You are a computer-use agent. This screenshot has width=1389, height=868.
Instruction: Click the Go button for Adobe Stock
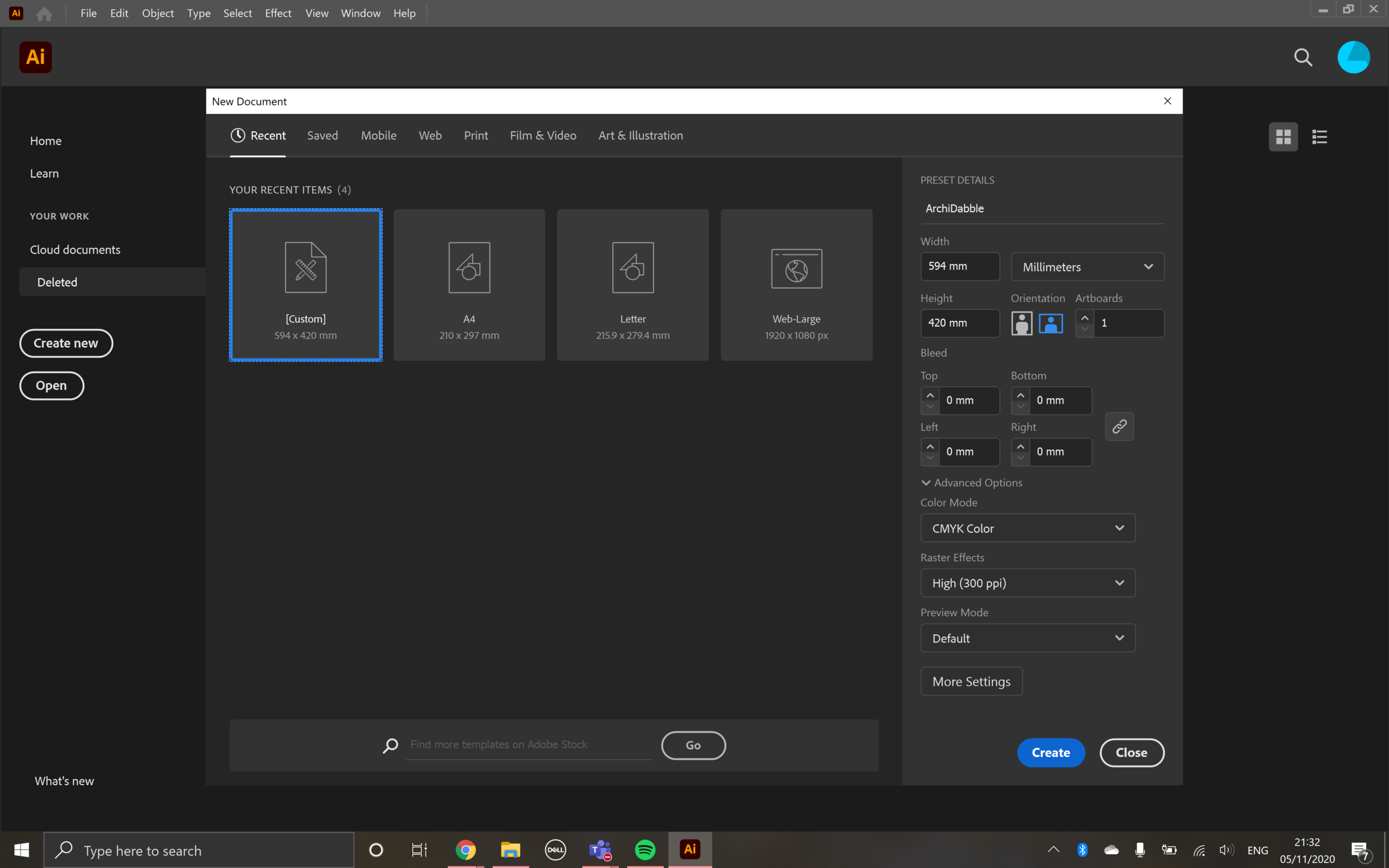pos(693,745)
